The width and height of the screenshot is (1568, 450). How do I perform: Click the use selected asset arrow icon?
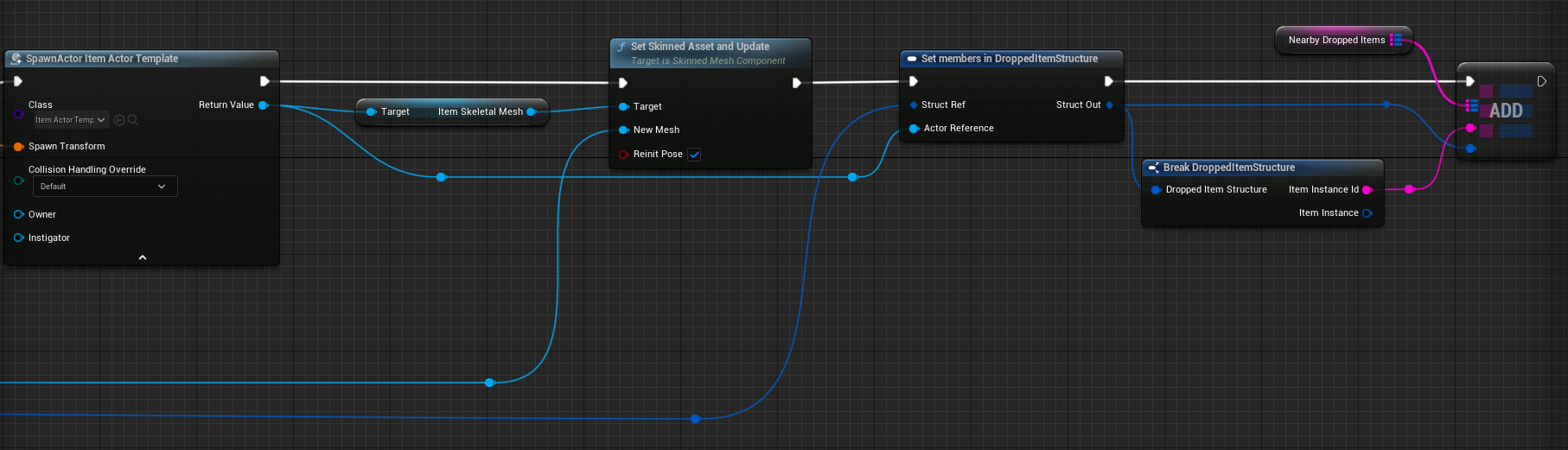click(119, 120)
